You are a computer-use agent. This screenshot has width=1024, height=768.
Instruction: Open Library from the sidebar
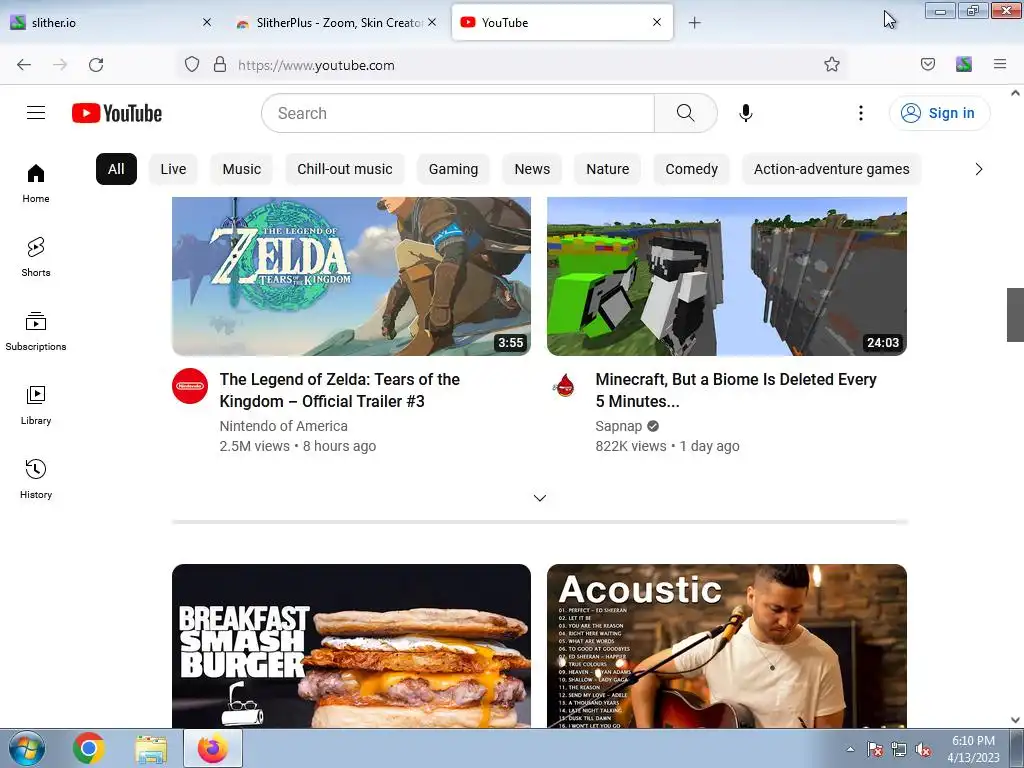(36, 406)
